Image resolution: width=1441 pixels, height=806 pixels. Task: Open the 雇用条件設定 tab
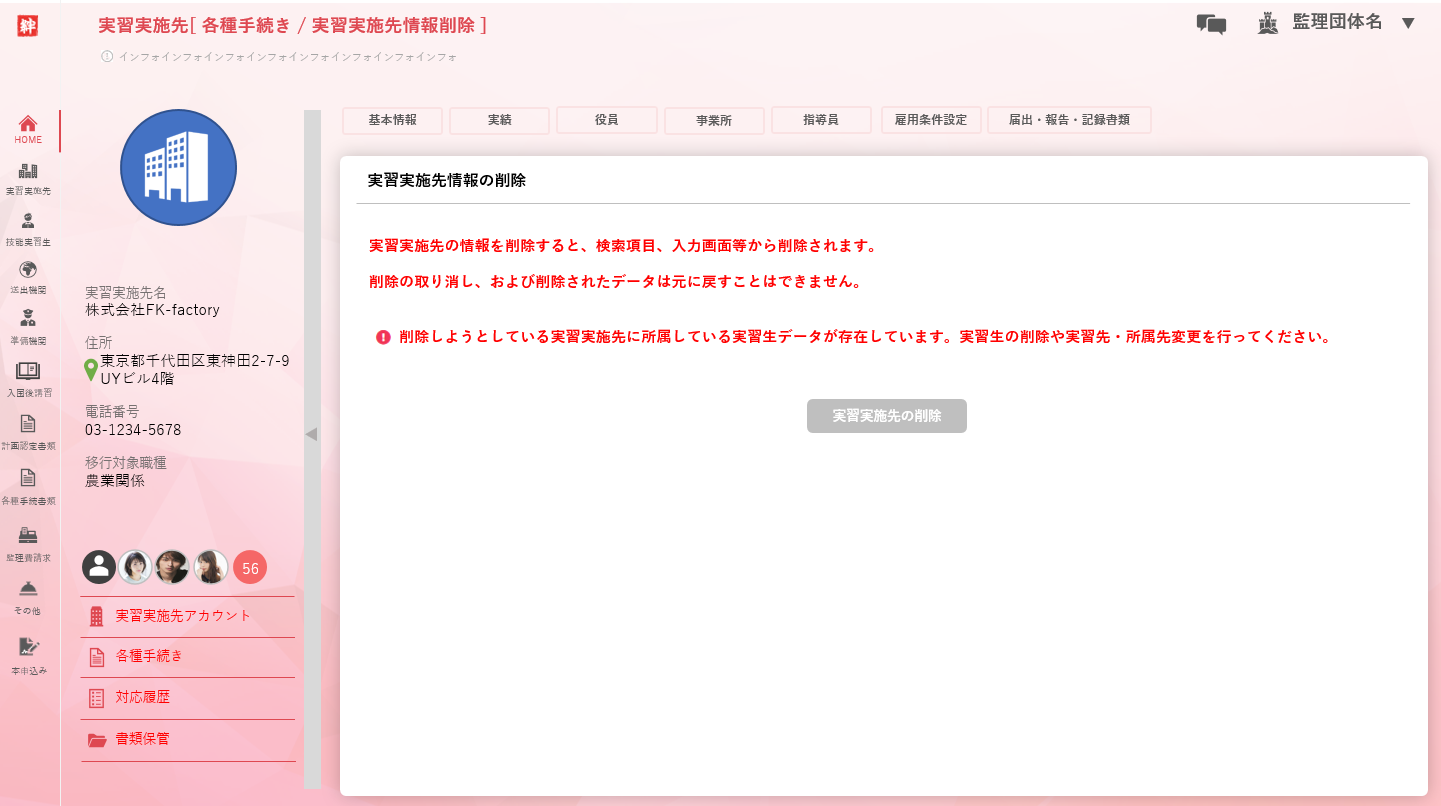pyautogui.click(x=930, y=120)
